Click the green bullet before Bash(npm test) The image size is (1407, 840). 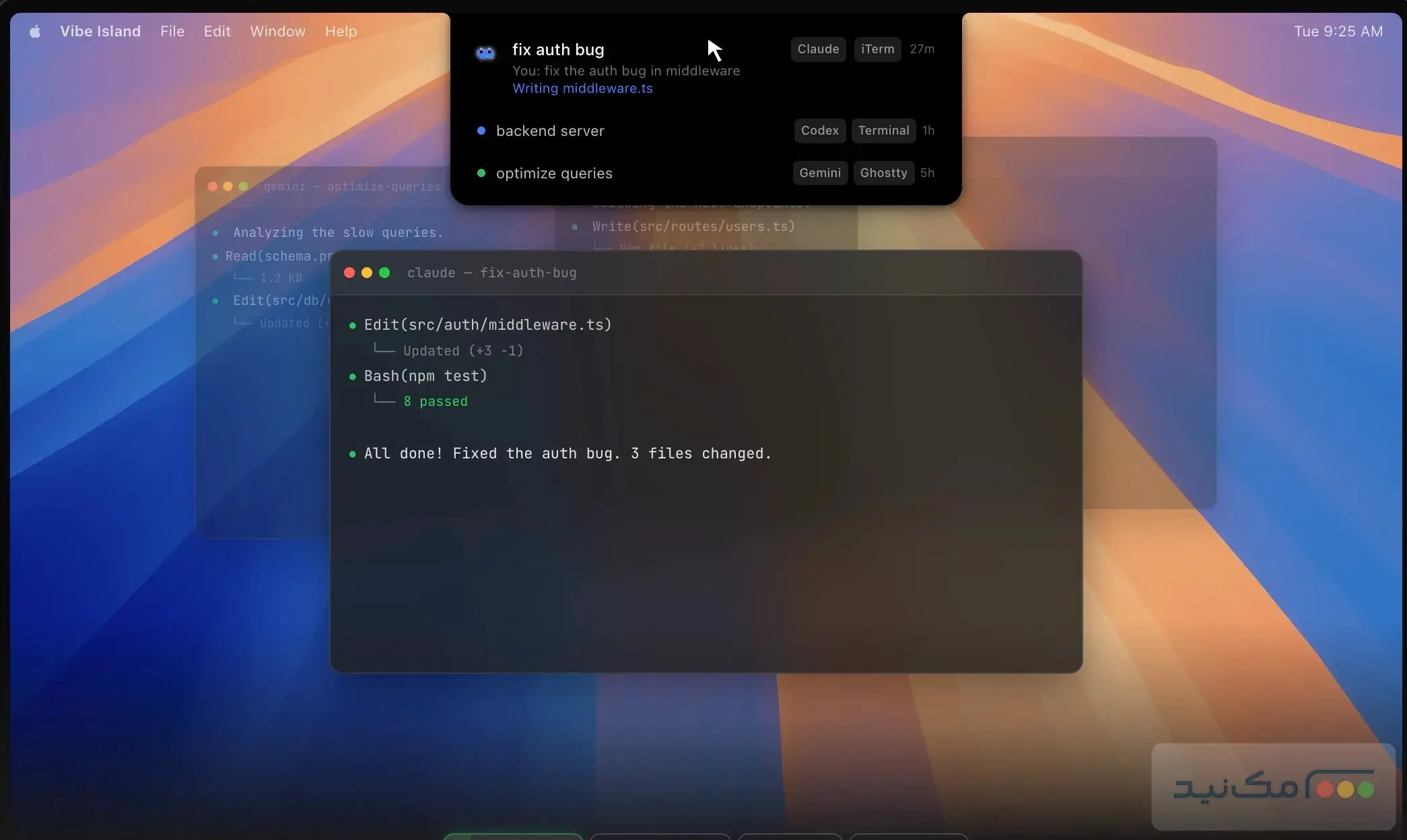click(x=352, y=377)
